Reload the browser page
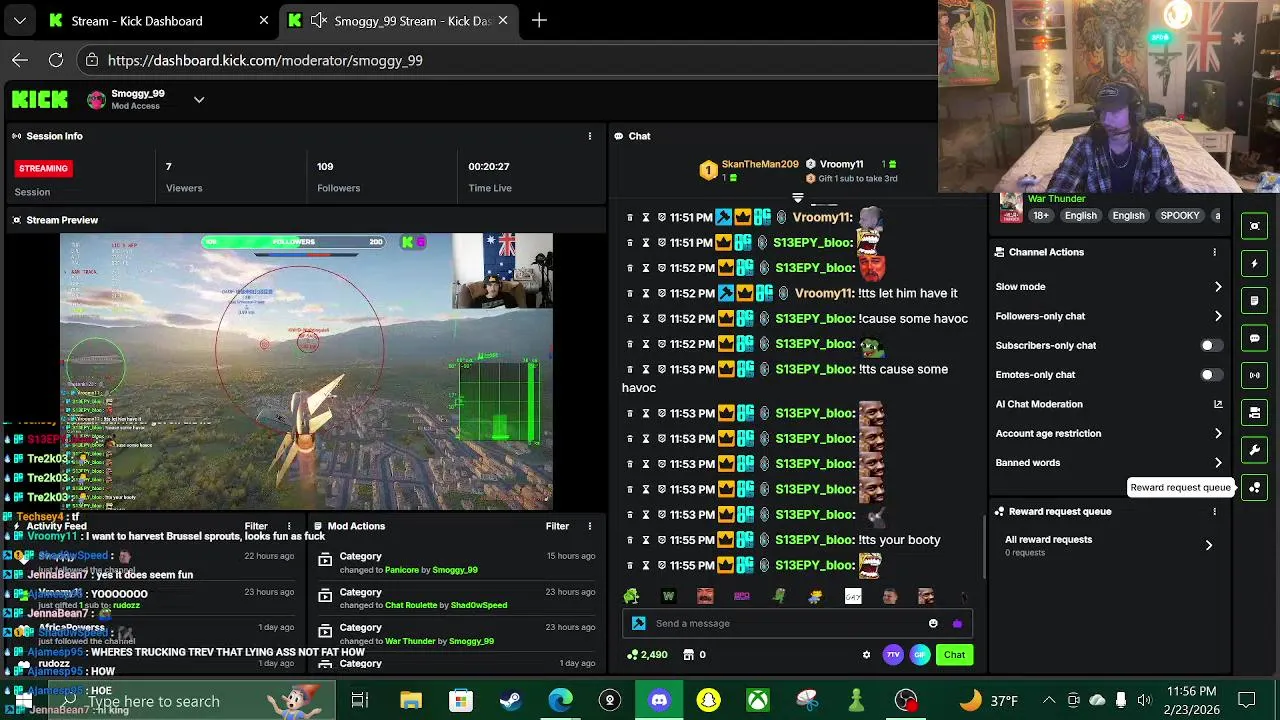Image resolution: width=1280 pixels, height=720 pixels. pyautogui.click(x=56, y=60)
